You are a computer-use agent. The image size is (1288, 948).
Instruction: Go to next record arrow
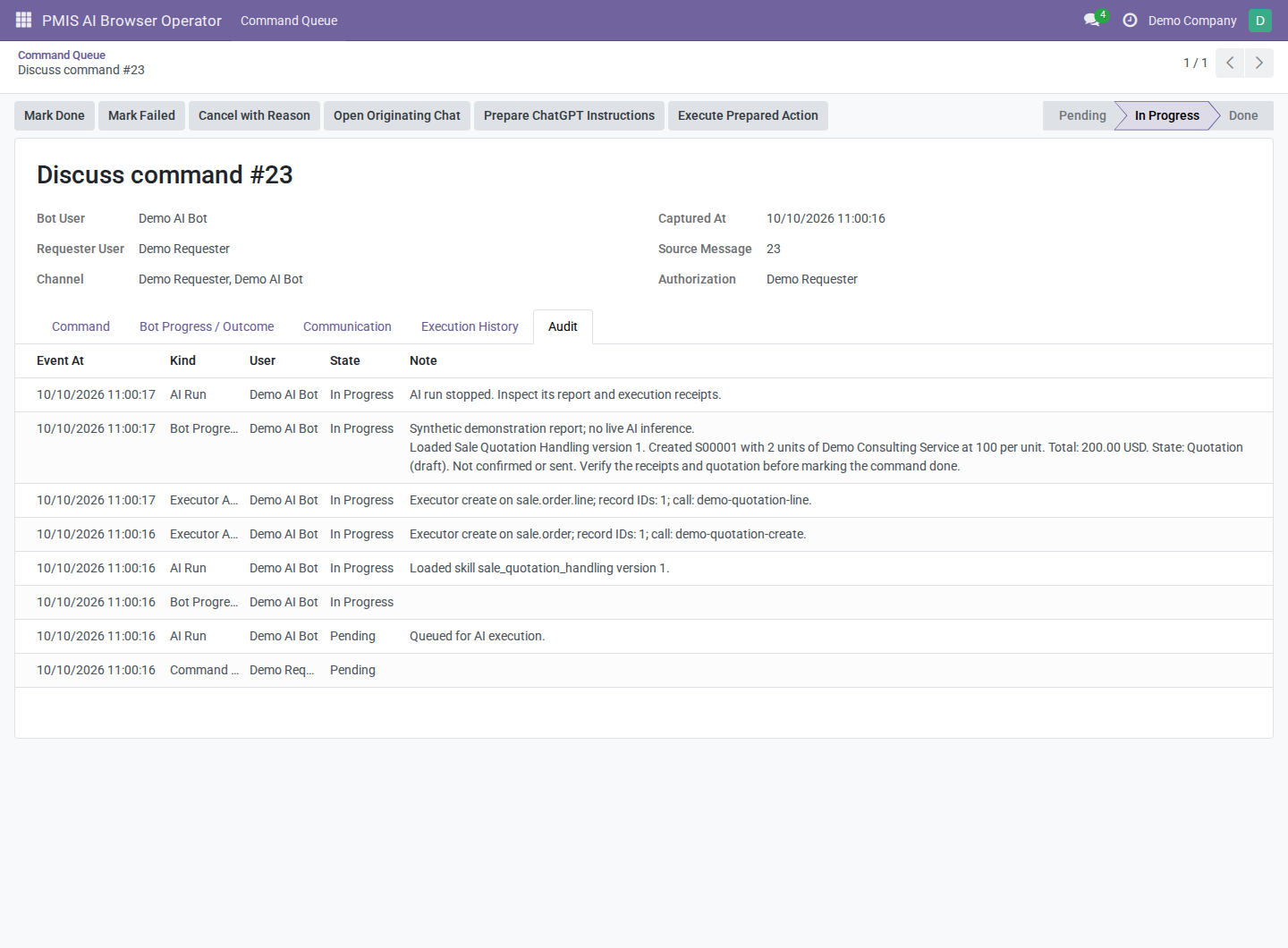(x=1259, y=63)
